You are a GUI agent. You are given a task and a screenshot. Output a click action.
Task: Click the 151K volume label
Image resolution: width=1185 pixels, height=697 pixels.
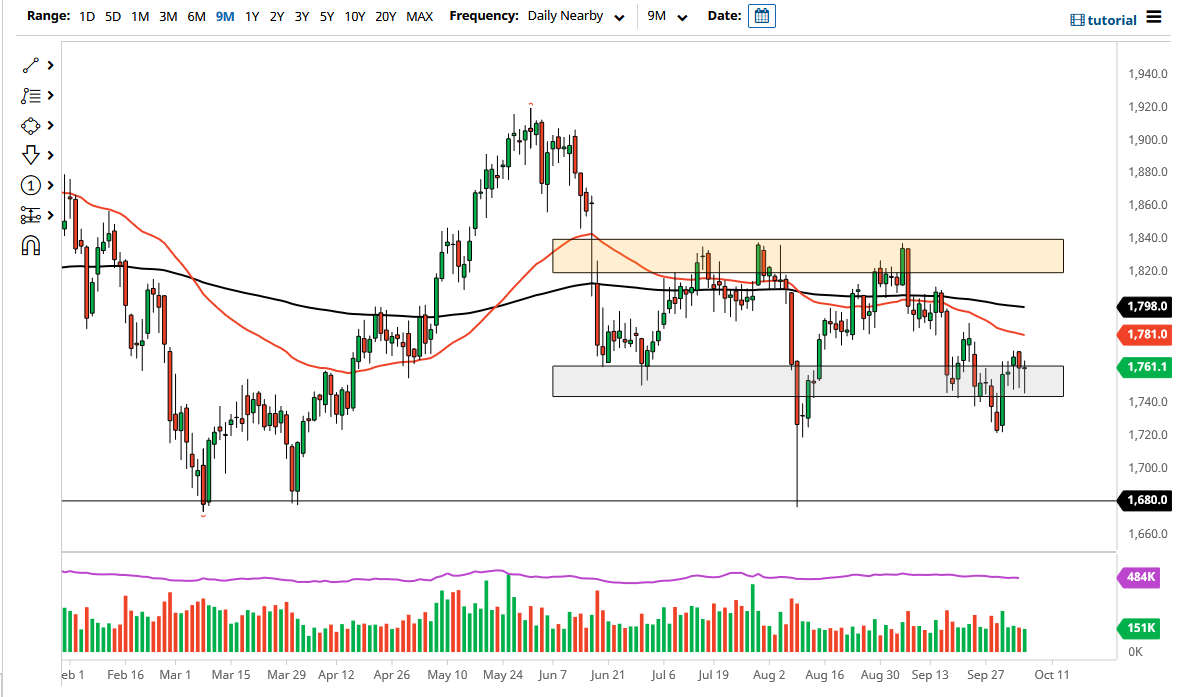1139,627
